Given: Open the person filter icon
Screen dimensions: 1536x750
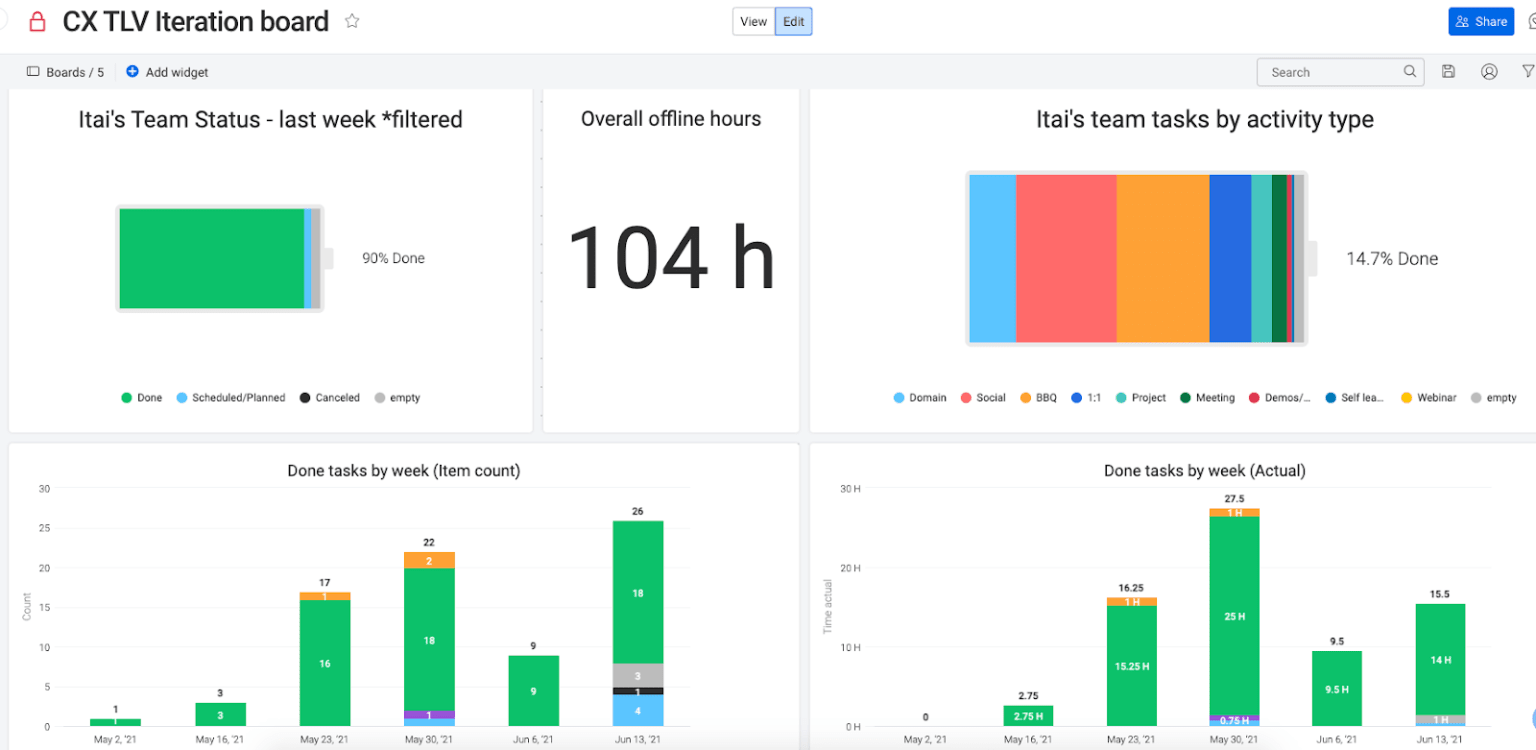Looking at the screenshot, I should pyautogui.click(x=1489, y=72).
